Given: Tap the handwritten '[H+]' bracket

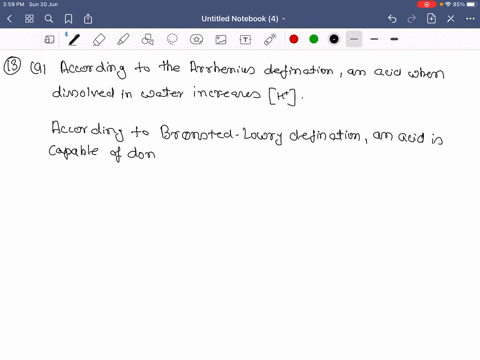Looking at the screenshot, I should click(x=282, y=97).
